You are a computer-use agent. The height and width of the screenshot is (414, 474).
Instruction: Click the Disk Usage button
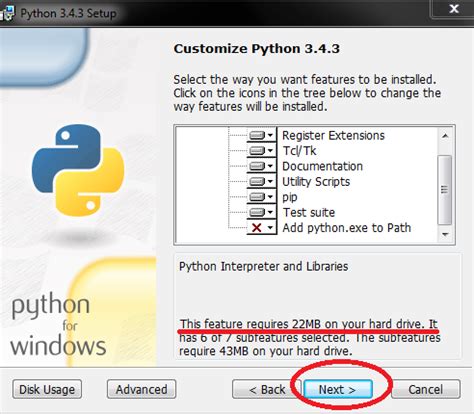tap(47, 389)
